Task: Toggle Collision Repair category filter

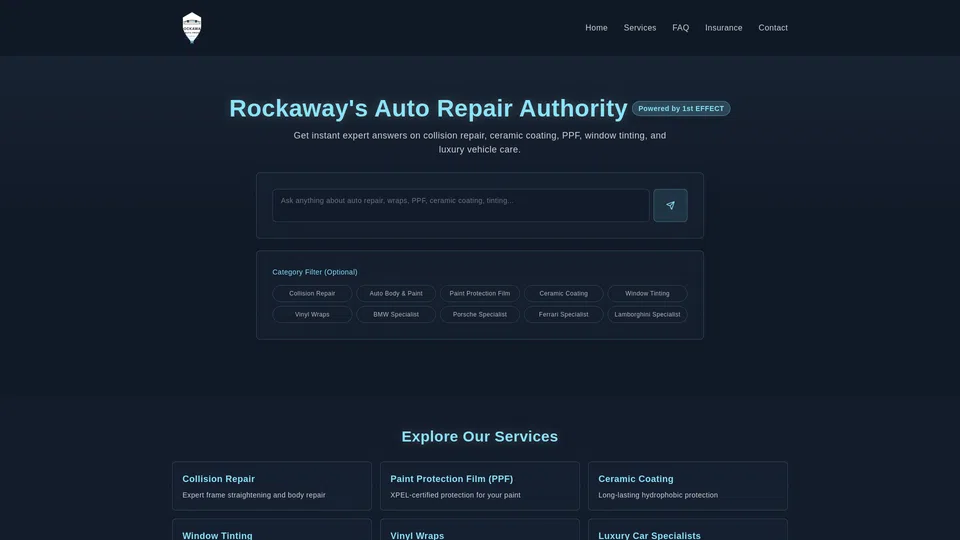Action: [312, 293]
